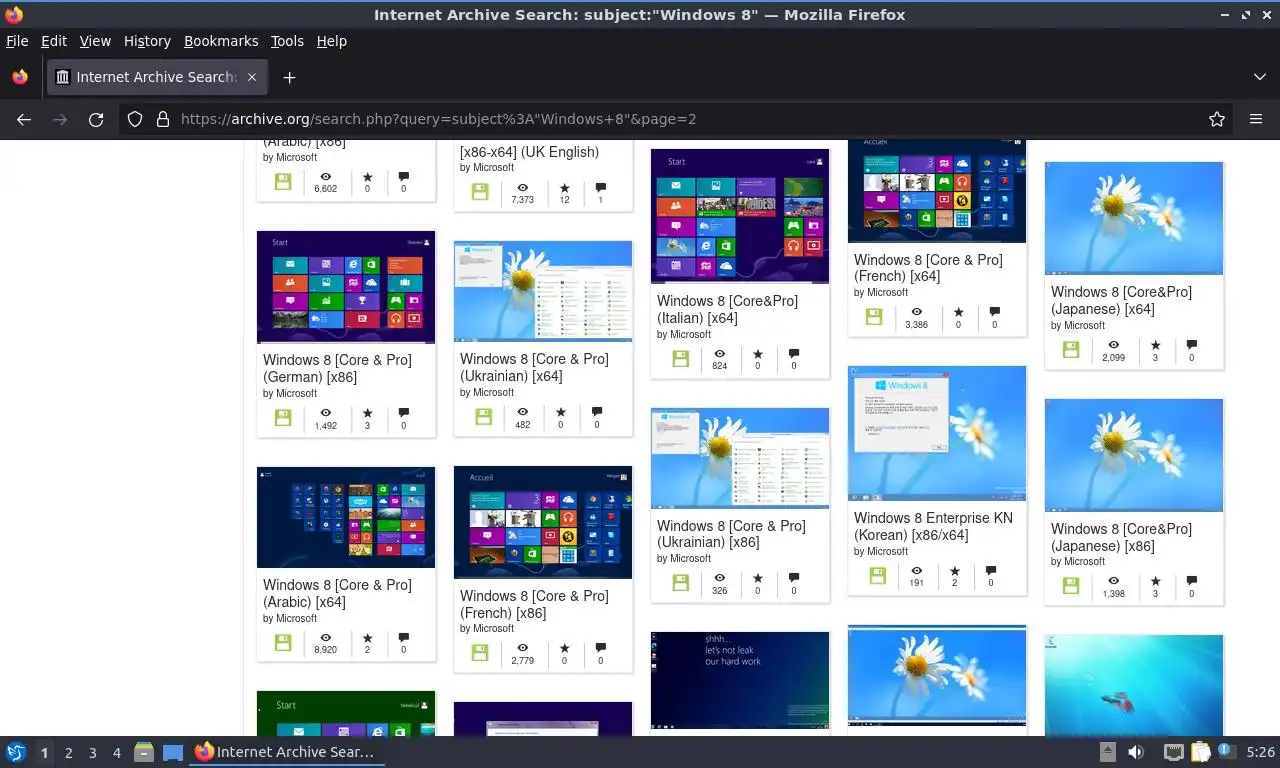Open the History menu
Screen dimensions: 1280x768
pyautogui.click(x=147, y=41)
